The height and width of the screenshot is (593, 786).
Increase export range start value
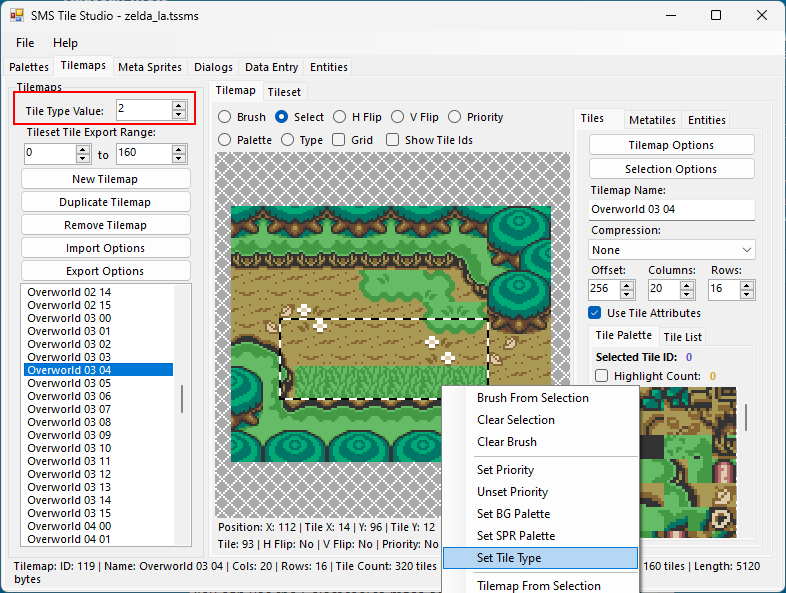point(83,149)
